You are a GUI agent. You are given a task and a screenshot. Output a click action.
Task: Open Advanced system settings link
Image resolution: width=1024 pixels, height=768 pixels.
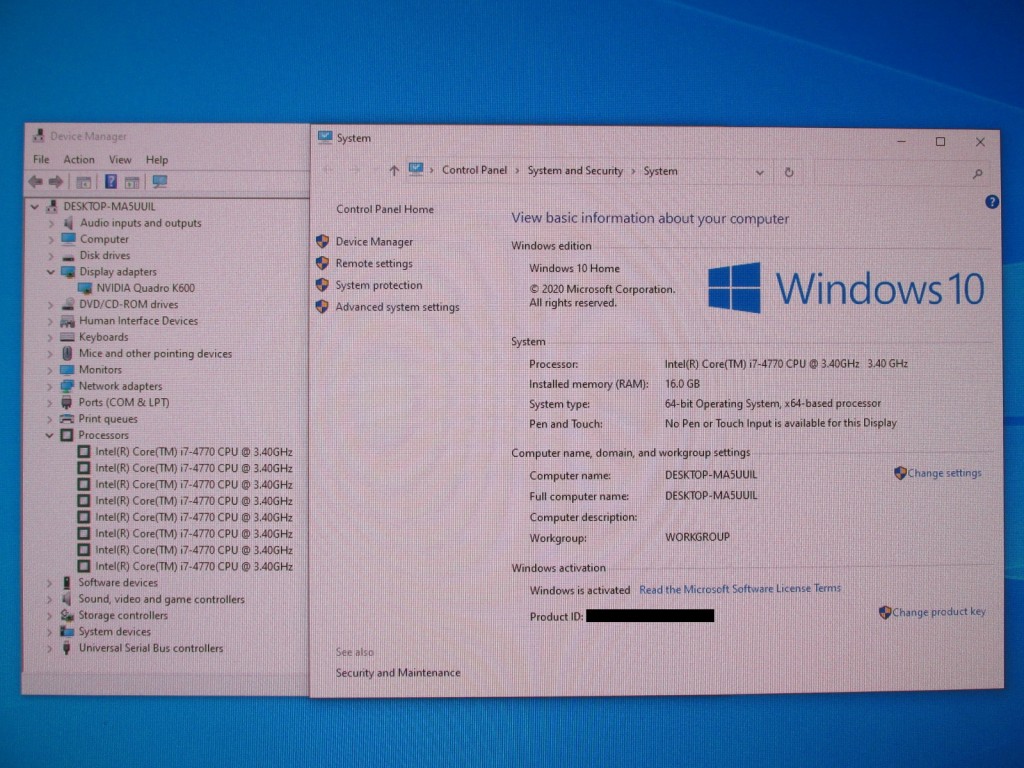point(398,307)
